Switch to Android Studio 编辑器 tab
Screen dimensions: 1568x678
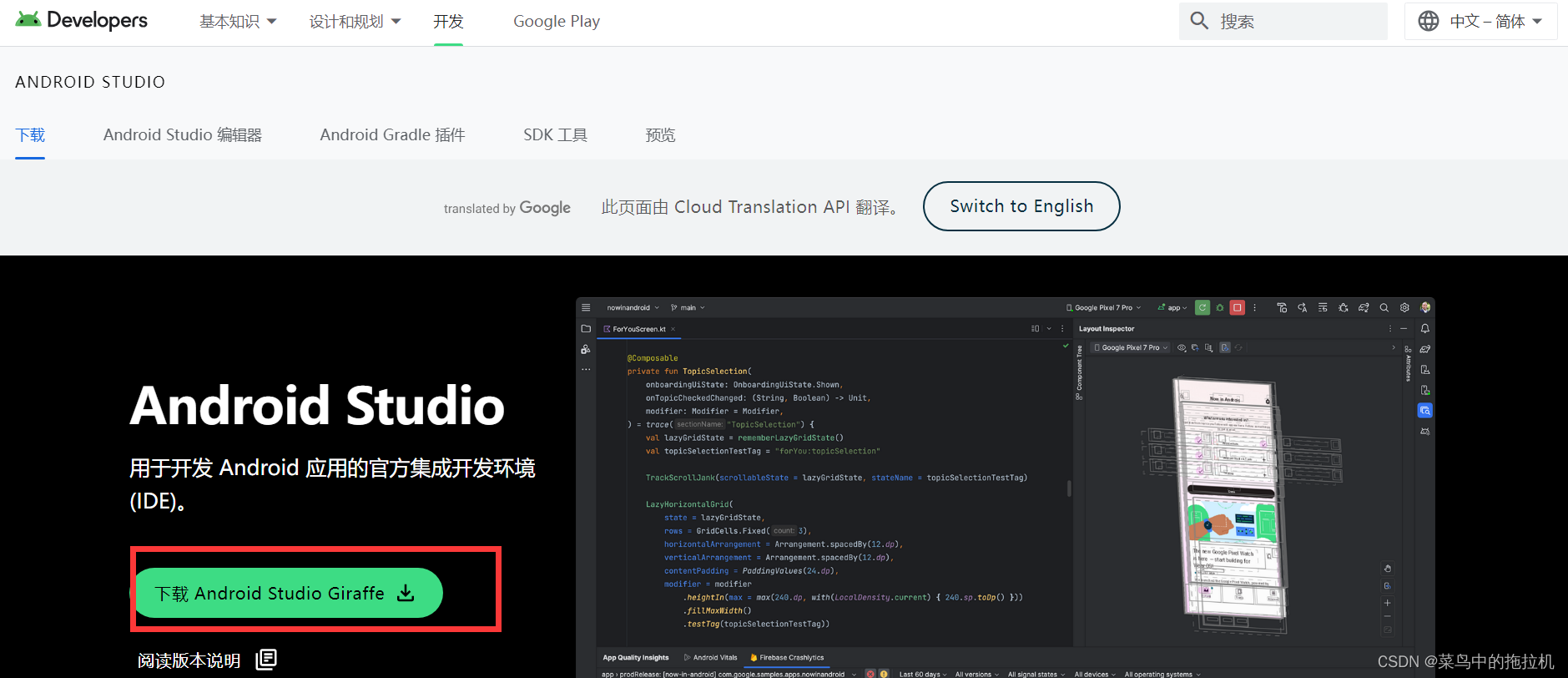[x=183, y=135]
